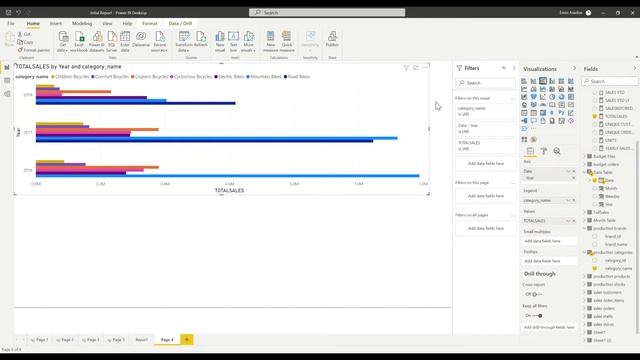The image size is (640, 360).
Task: Open the Format paint-roller tab in Visualizations
Action: [544, 151]
